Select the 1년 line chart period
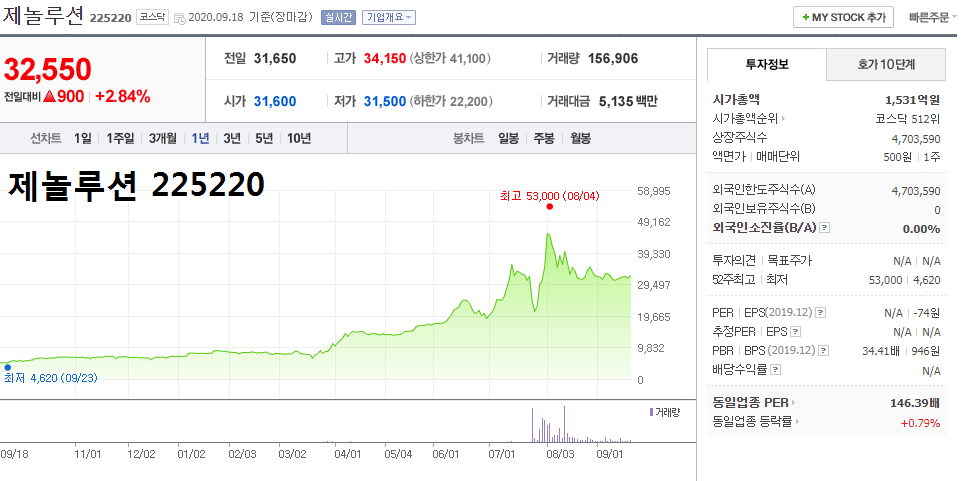Image resolution: width=962 pixels, height=481 pixels. [x=200, y=138]
